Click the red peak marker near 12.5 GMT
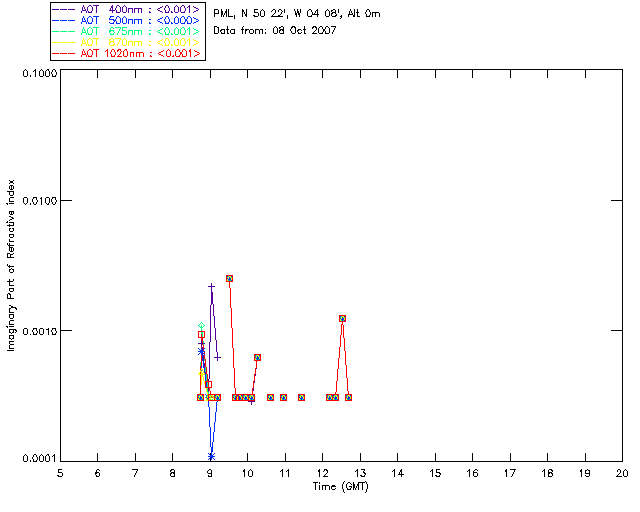 coord(342,318)
